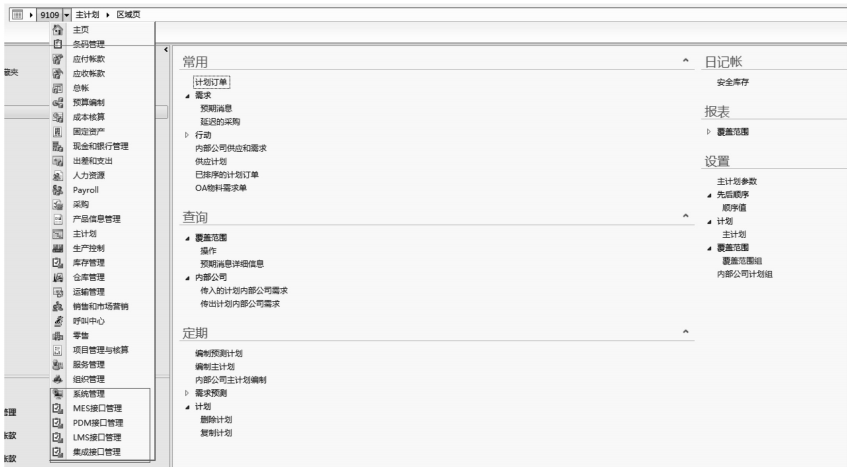The image size is (852, 470).
Task: Click 区域页 in the address breadcrumb
Action: click(129, 15)
